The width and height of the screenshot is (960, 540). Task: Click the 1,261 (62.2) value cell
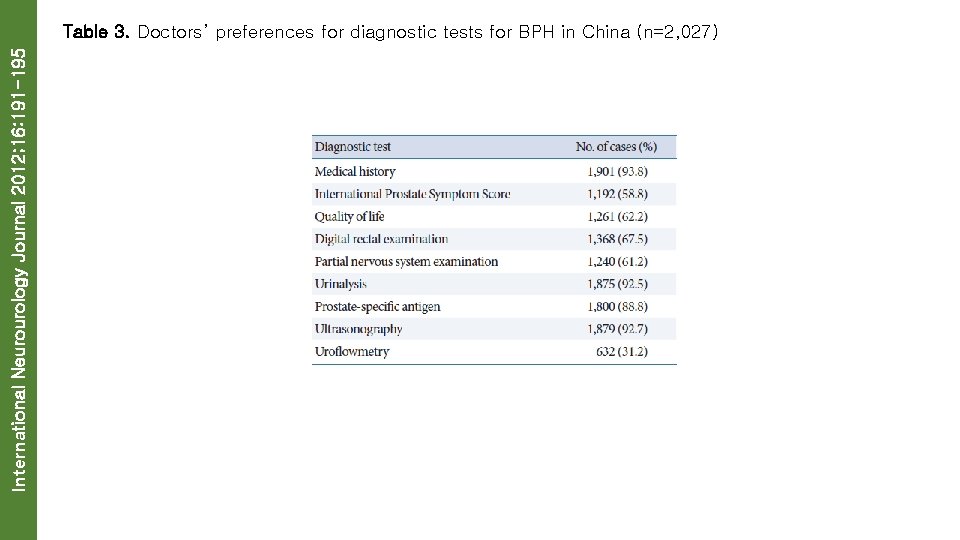[618, 216]
